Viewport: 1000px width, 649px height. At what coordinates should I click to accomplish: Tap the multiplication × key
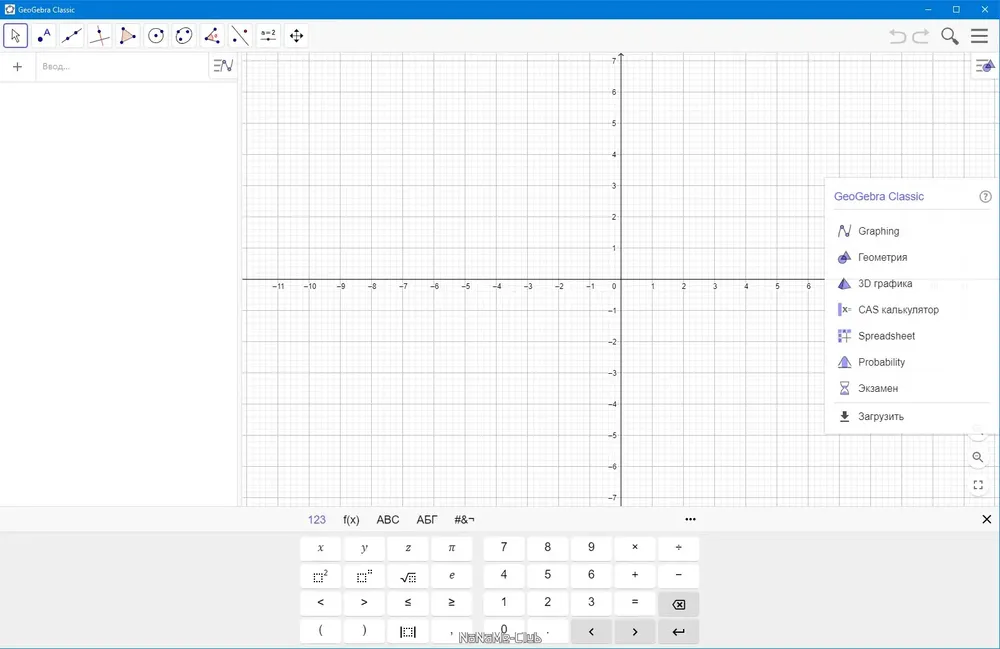click(x=635, y=548)
